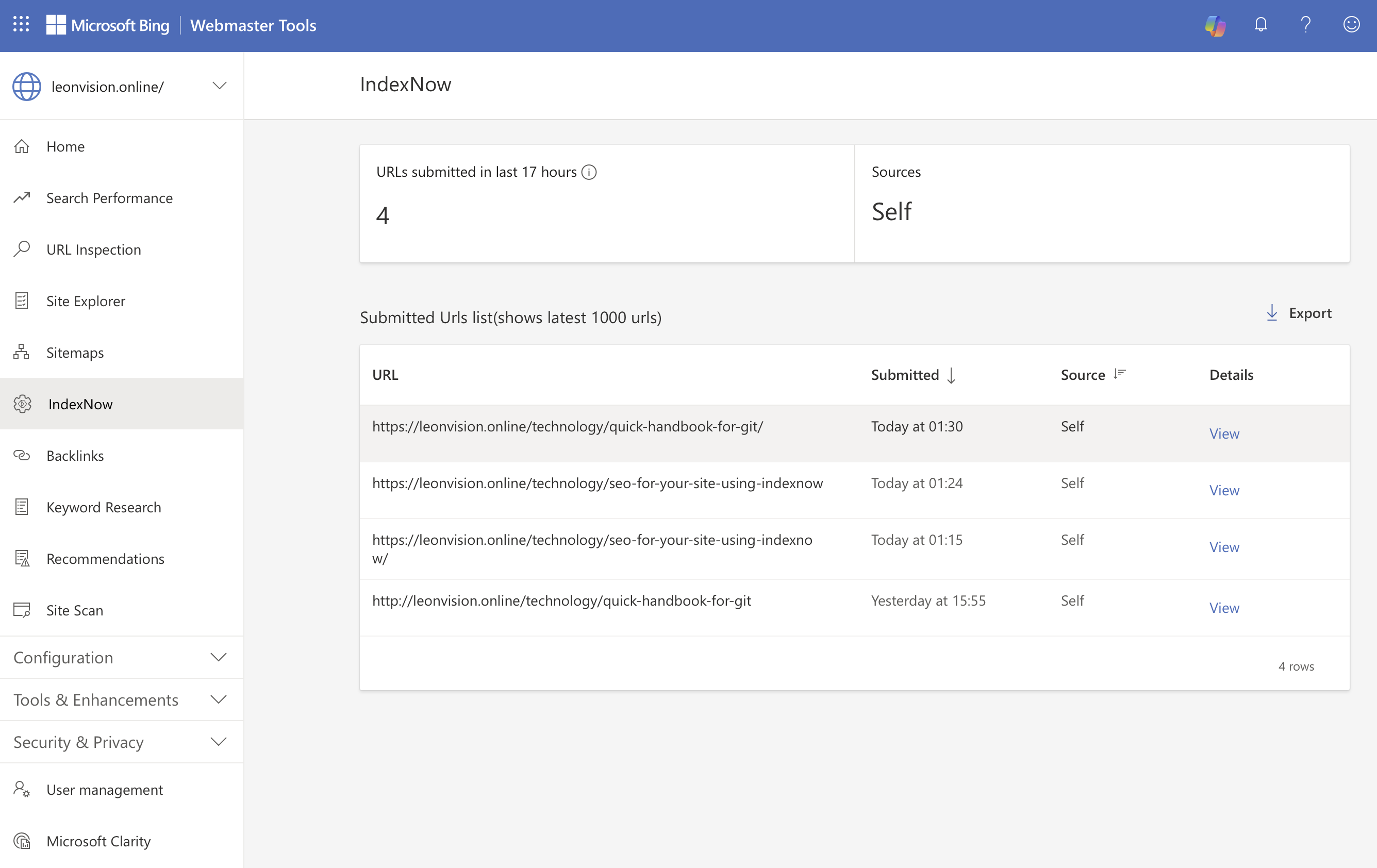1377x868 pixels.
Task: Click the Copilot icon in header
Action: (1215, 25)
